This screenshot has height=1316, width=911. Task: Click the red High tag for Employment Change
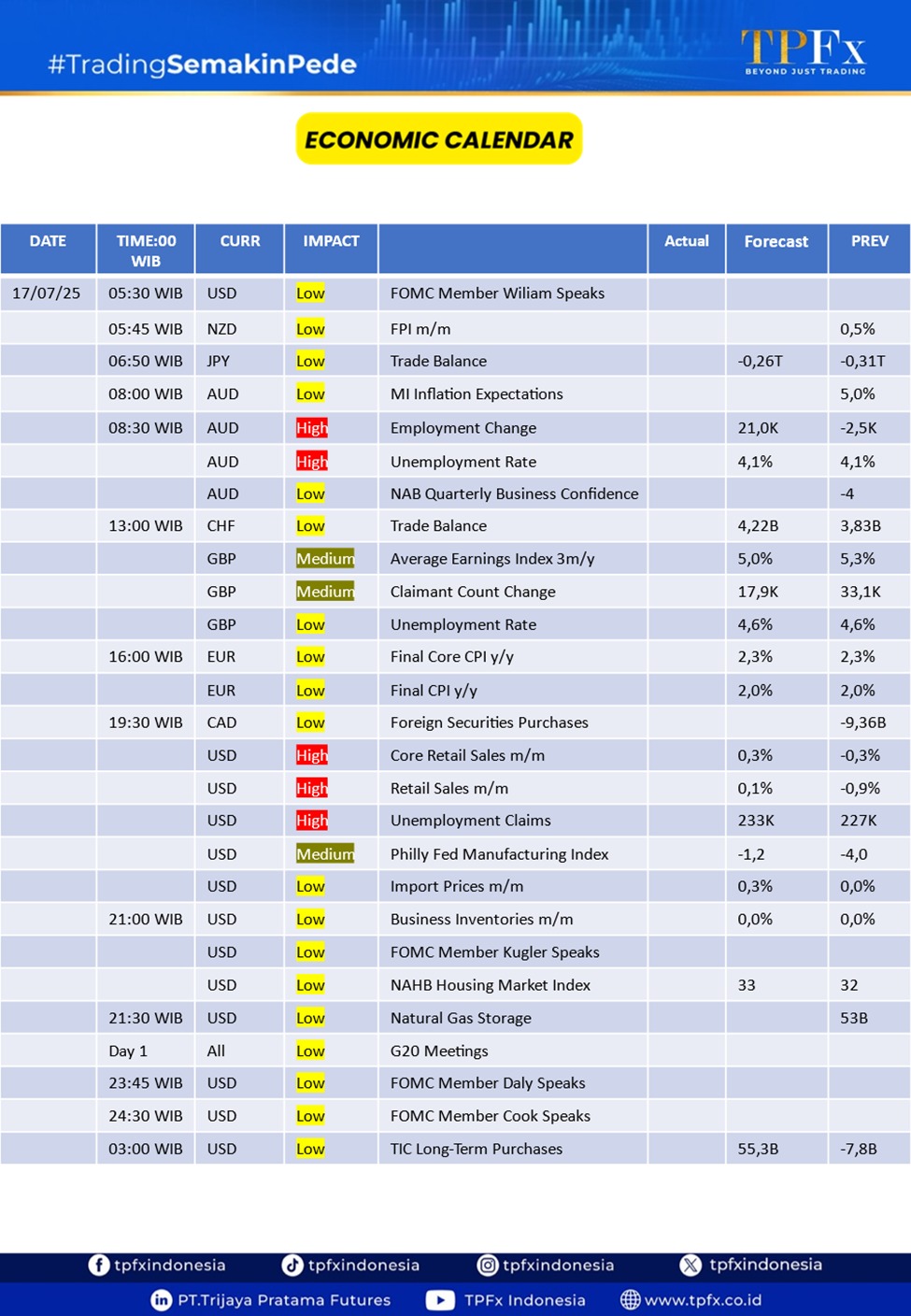click(311, 428)
